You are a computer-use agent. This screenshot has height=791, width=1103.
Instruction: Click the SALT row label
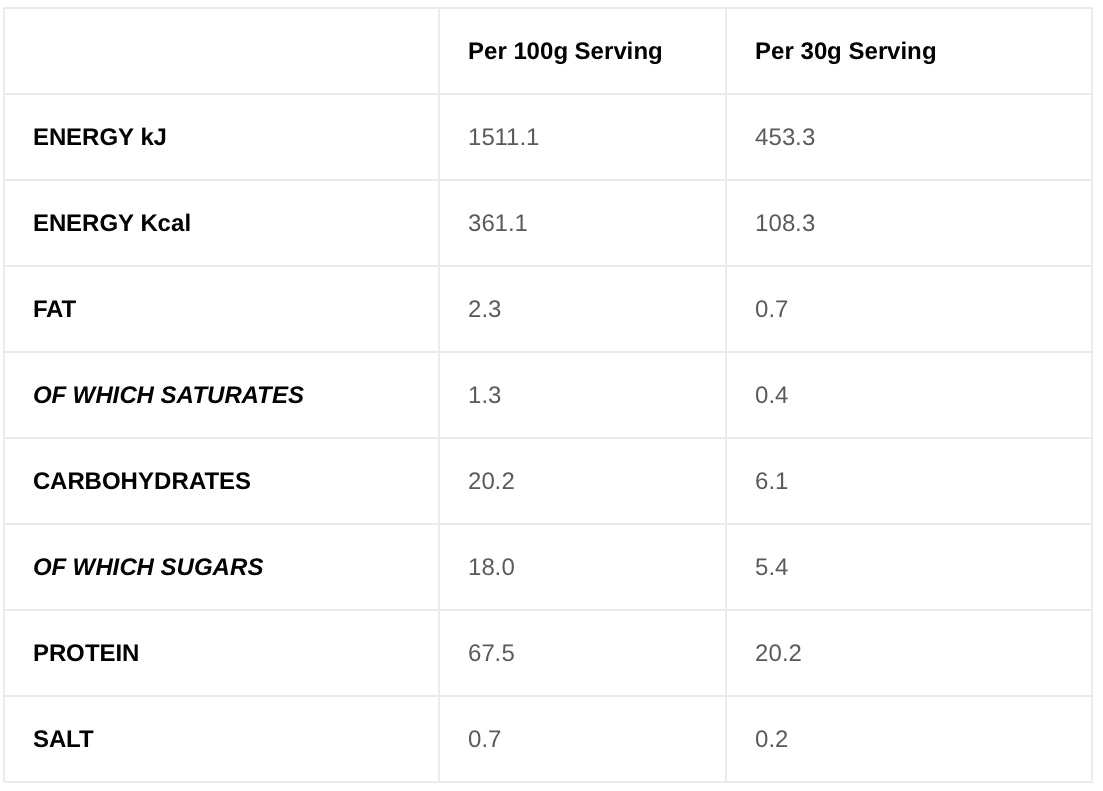tap(63, 739)
